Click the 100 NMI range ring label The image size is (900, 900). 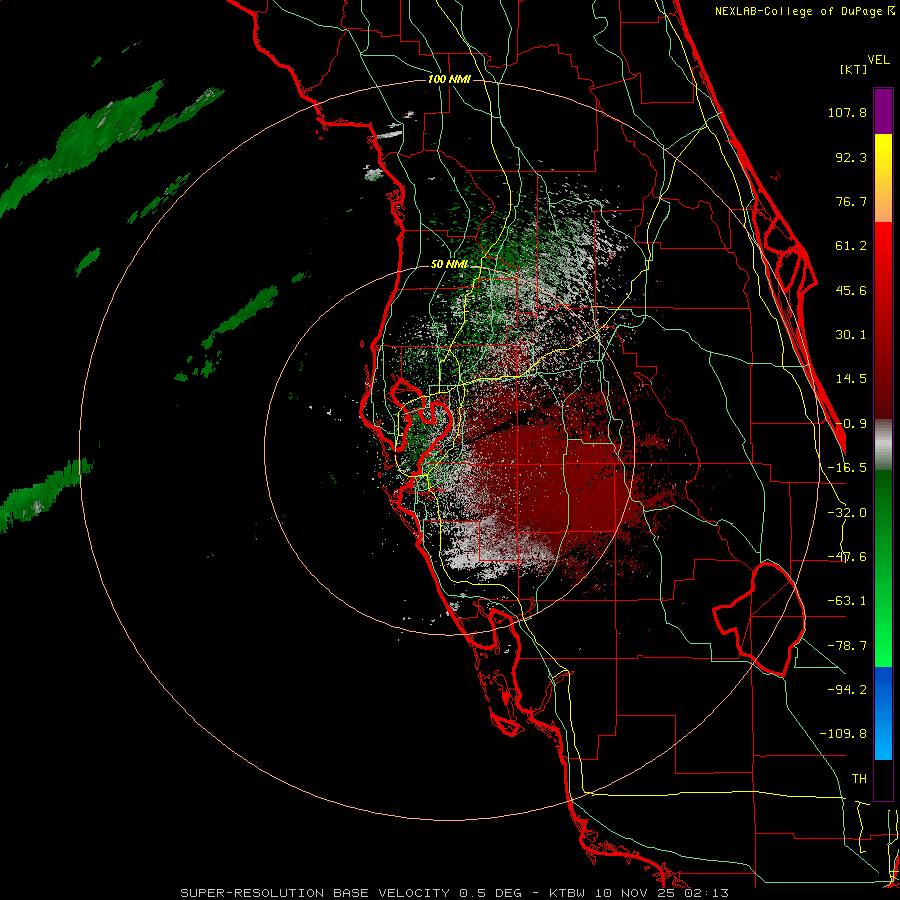point(449,79)
